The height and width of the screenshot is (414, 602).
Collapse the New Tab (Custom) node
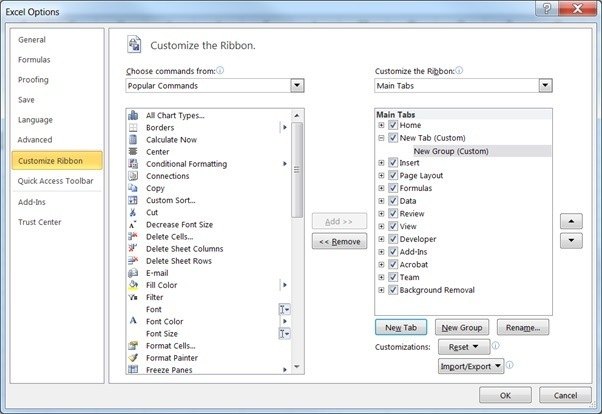tap(381, 138)
